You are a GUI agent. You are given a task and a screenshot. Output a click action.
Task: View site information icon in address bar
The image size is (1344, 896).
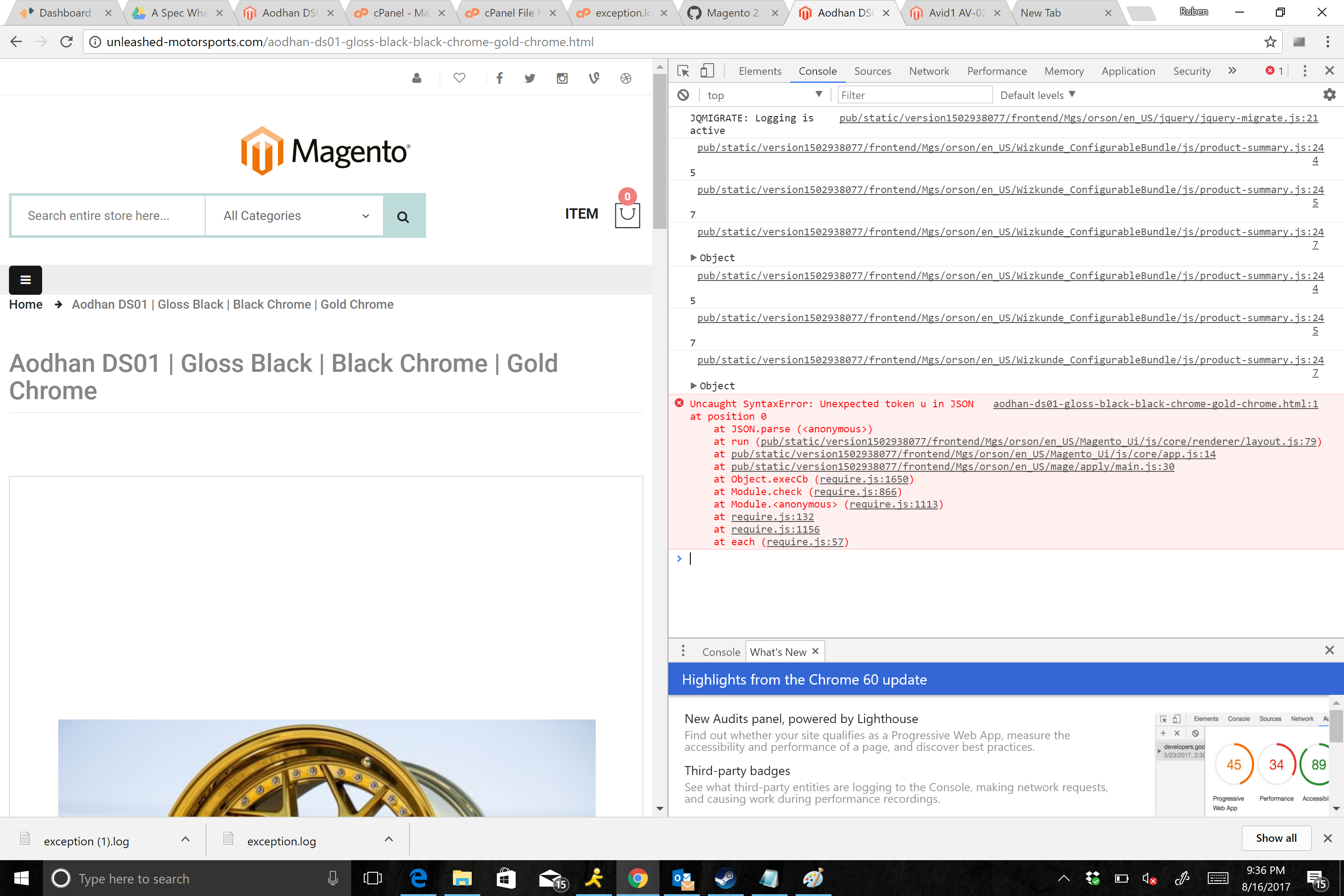95,42
